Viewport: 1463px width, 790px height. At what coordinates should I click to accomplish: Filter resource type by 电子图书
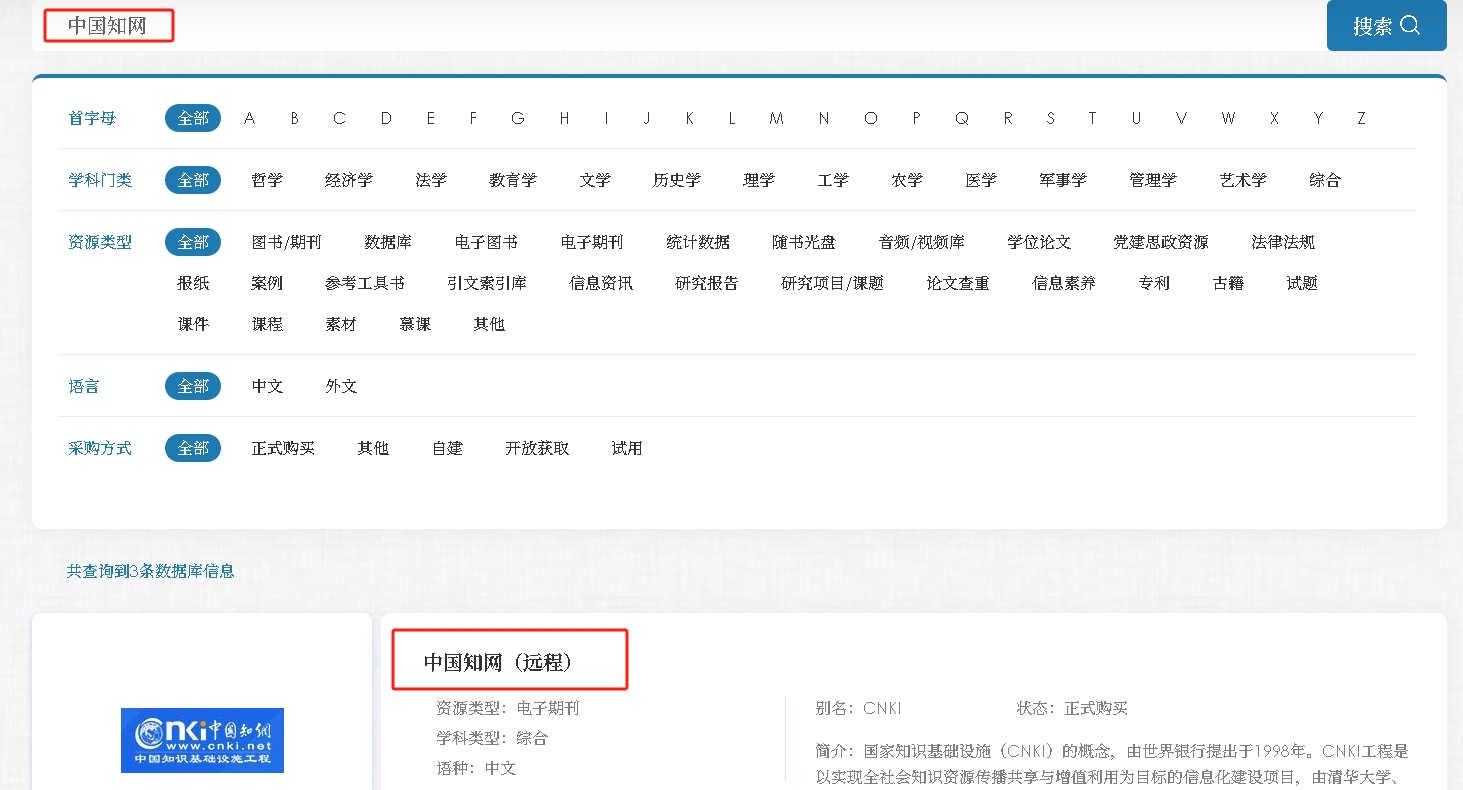pyautogui.click(x=486, y=242)
